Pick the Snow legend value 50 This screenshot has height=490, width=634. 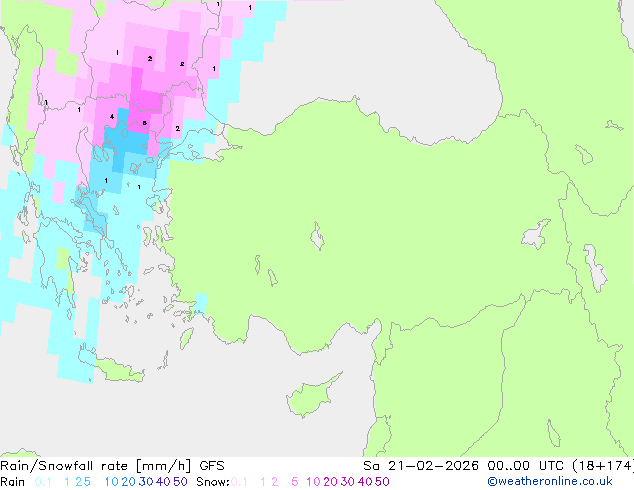point(382,482)
